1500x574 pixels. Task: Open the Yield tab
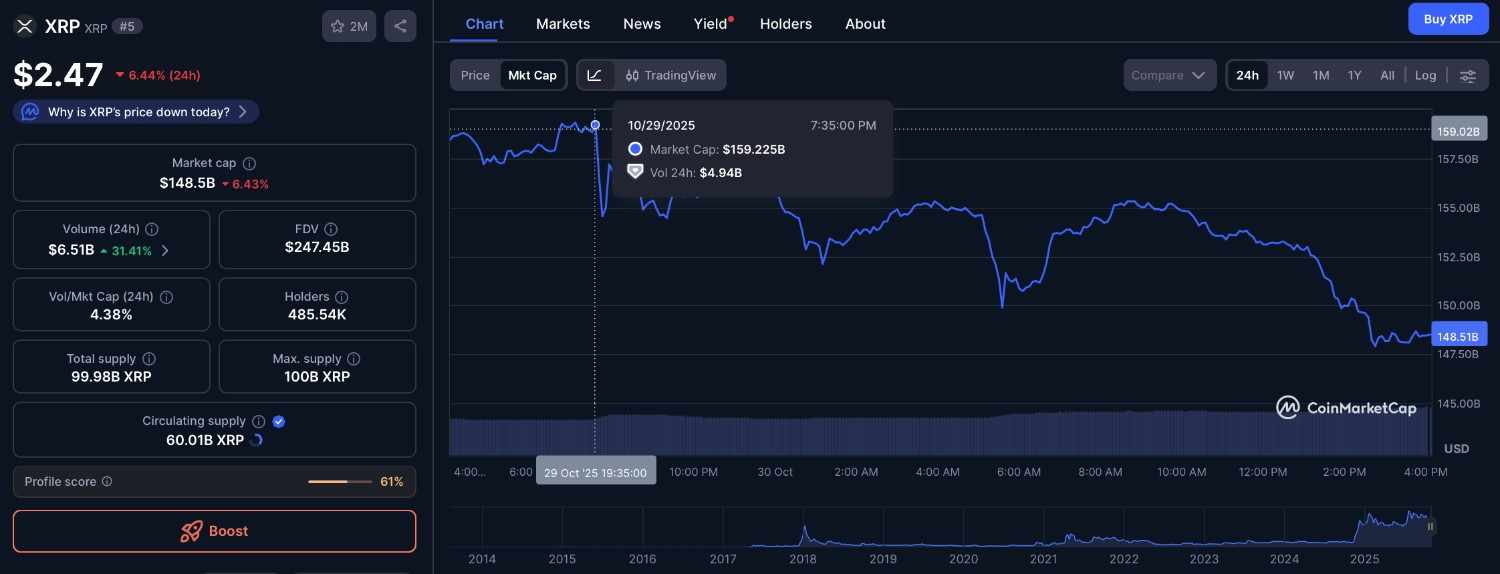point(711,24)
